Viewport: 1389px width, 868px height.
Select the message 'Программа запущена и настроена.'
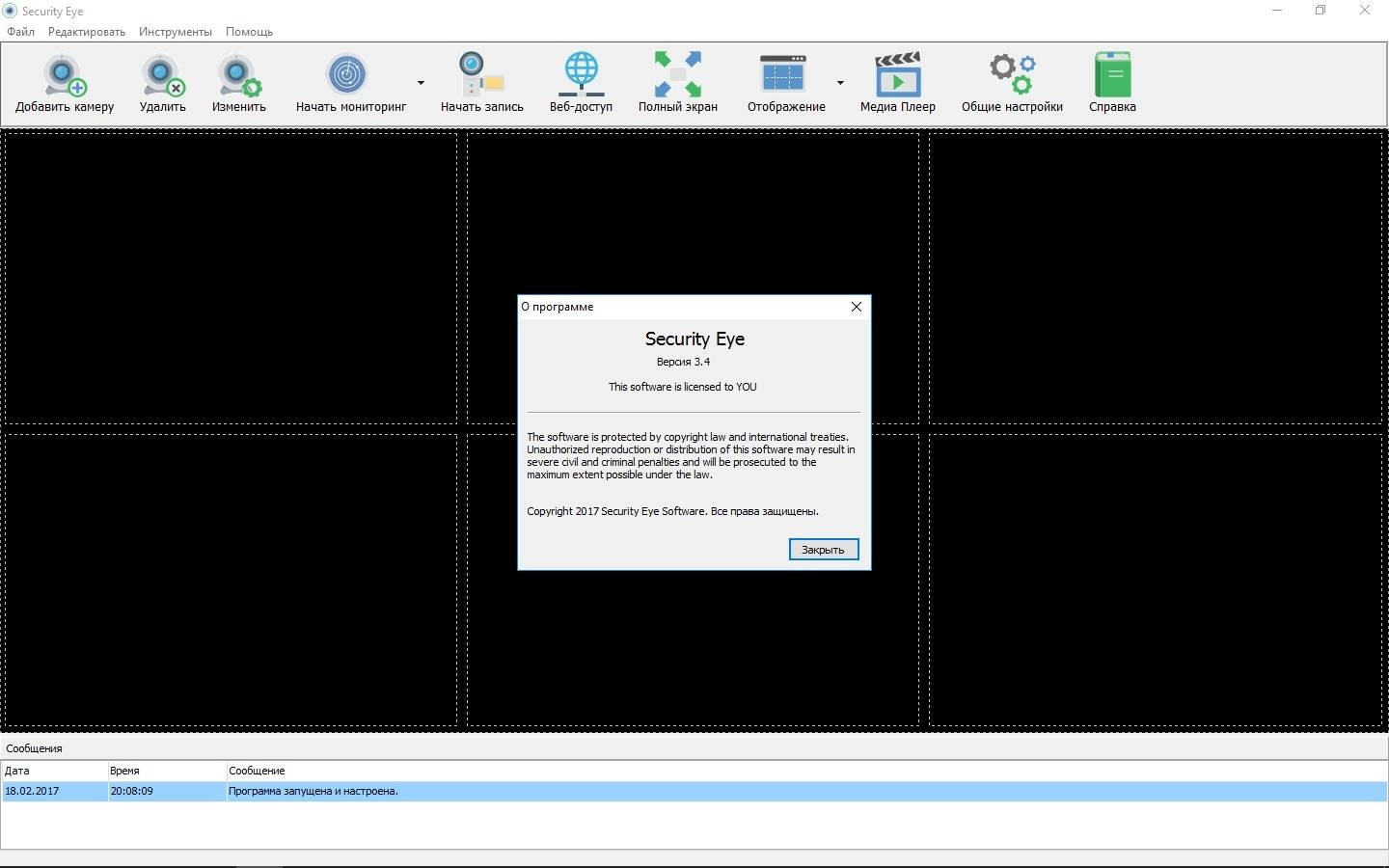pos(313,791)
